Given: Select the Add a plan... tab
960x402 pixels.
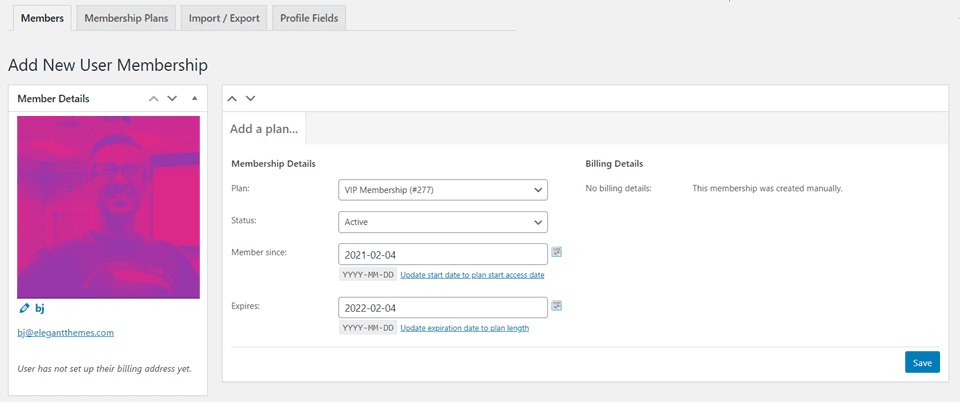Looking at the screenshot, I should tap(264, 129).
